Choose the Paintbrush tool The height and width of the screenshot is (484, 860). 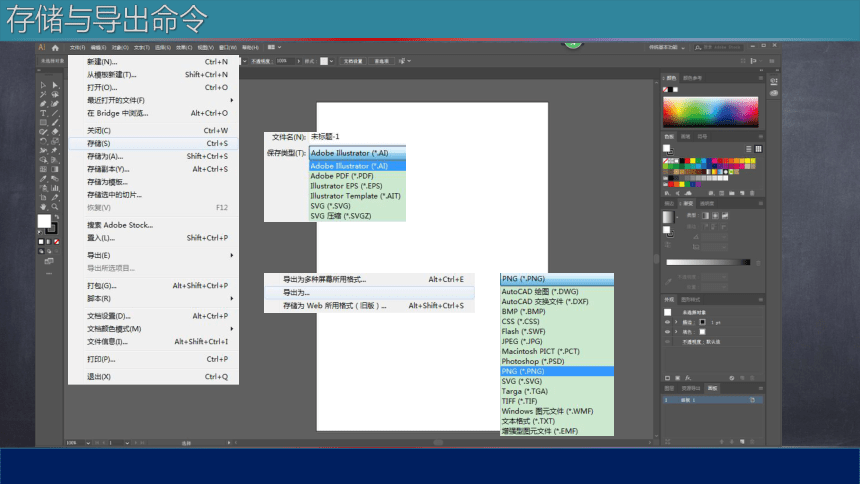pos(55,122)
